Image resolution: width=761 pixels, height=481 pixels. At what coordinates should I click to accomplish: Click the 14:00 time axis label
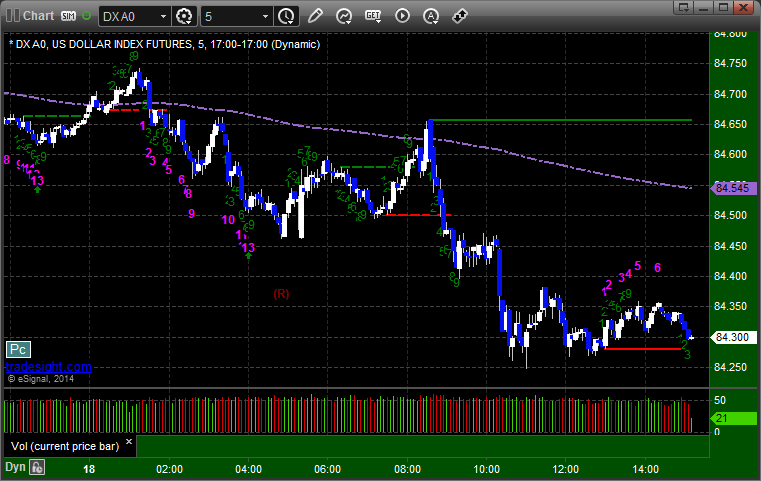645,469
